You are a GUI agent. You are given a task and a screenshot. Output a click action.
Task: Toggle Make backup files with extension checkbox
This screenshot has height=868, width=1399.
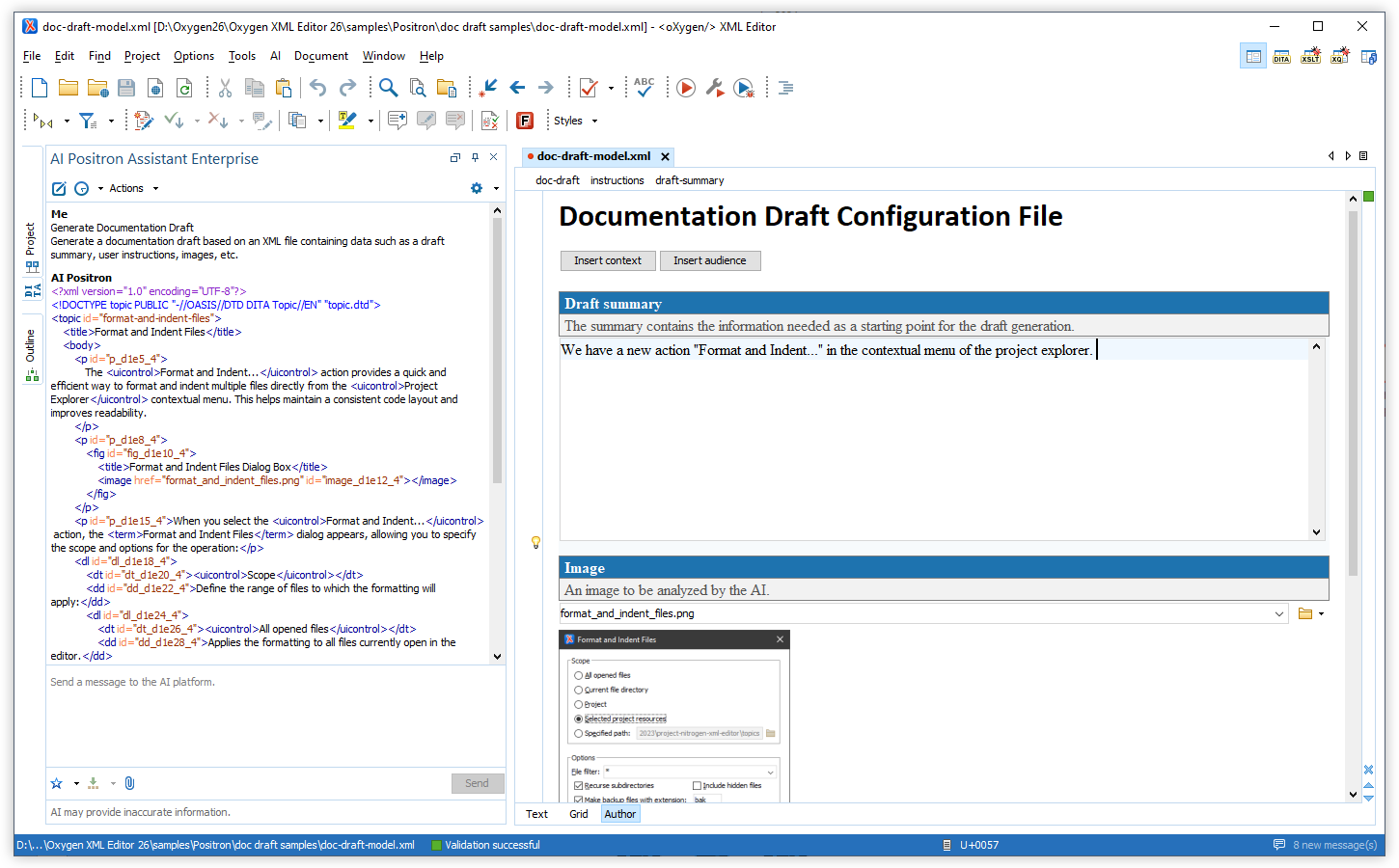578,800
